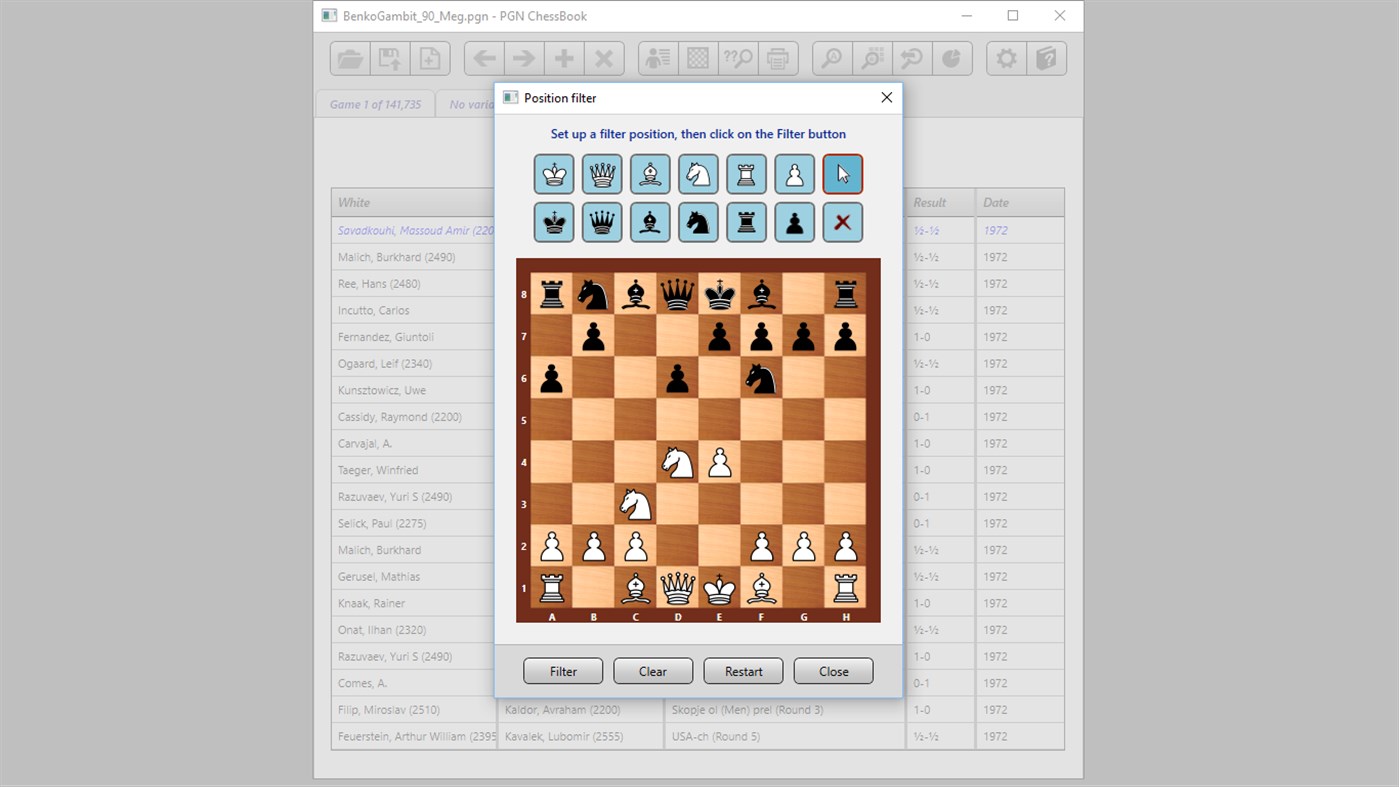The width and height of the screenshot is (1399, 787).
Task: Open the settings gear icon
Action: click(x=1006, y=58)
